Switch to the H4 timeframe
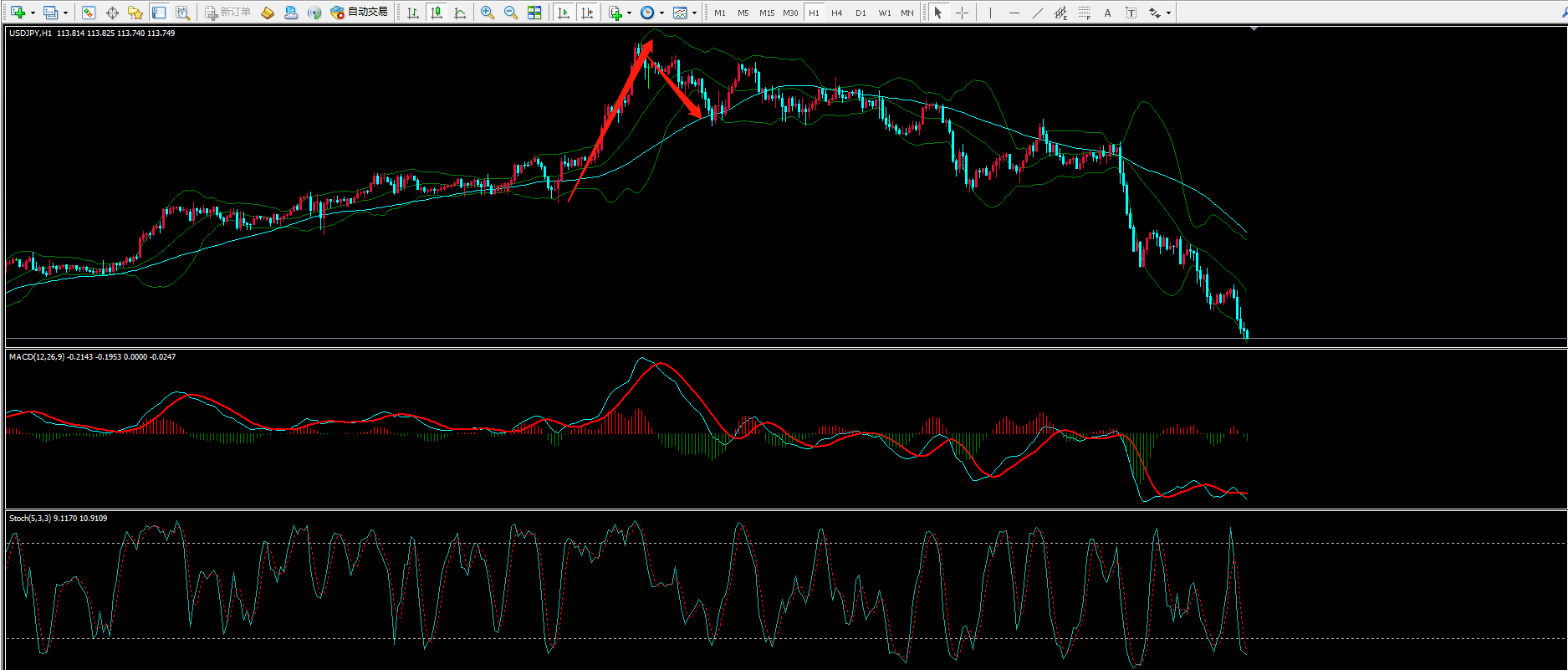1568x670 pixels. (836, 13)
